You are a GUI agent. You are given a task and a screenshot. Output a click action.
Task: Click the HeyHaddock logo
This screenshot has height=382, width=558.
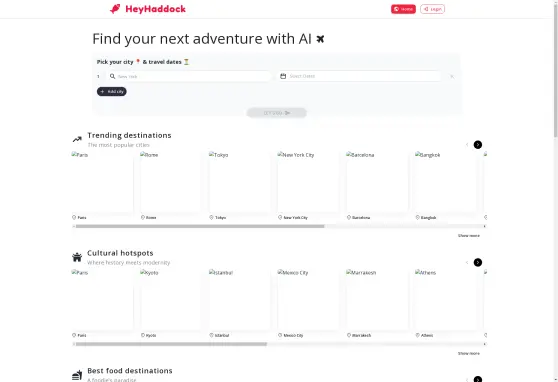[148, 9]
